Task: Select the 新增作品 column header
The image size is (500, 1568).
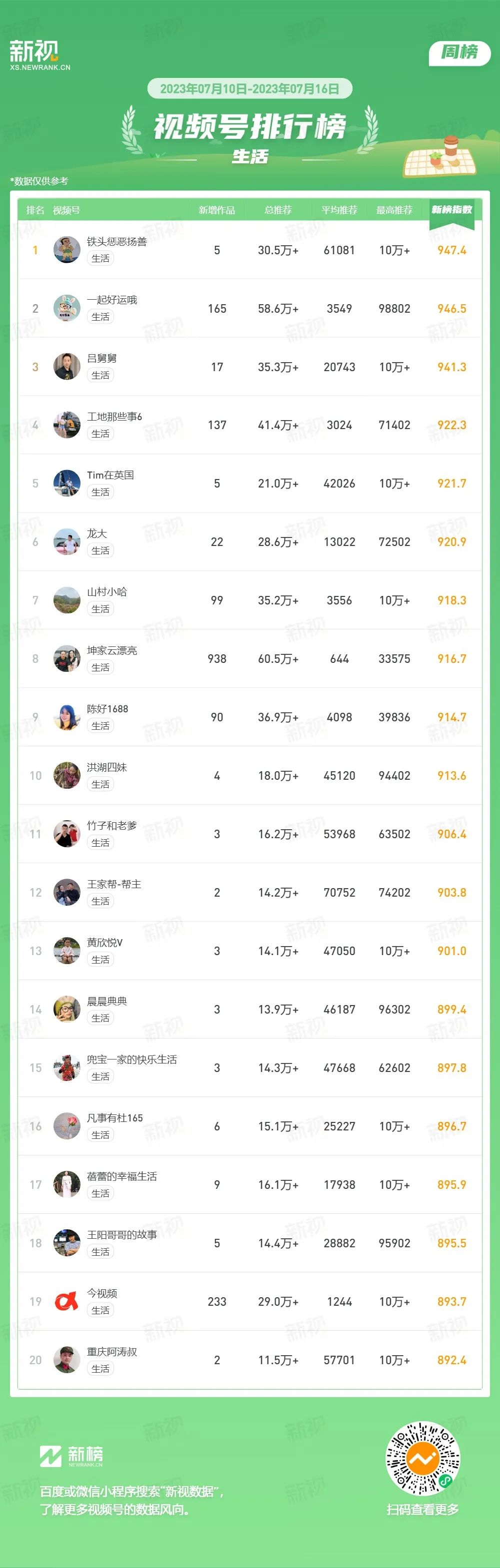Action: click(x=217, y=210)
